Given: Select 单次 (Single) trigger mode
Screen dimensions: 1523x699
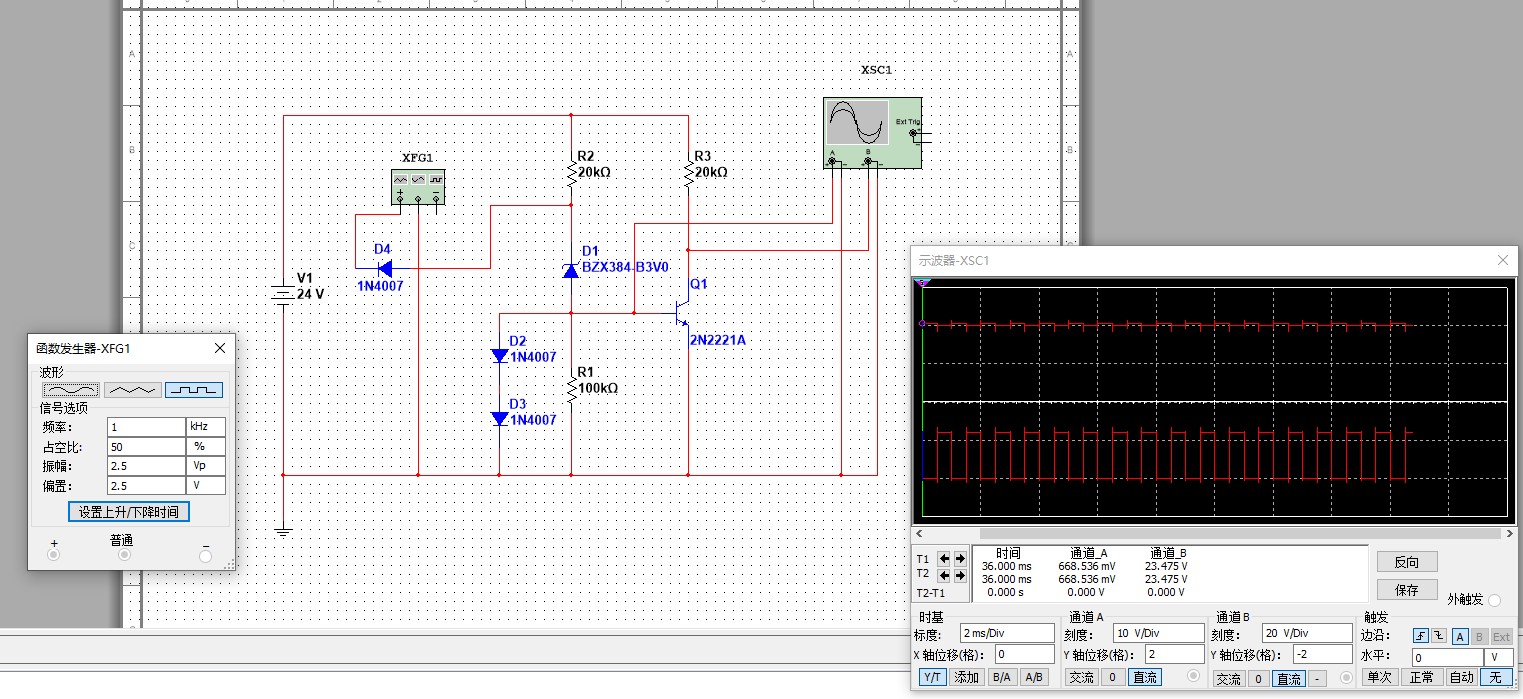Looking at the screenshot, I should coord(1379,677).
